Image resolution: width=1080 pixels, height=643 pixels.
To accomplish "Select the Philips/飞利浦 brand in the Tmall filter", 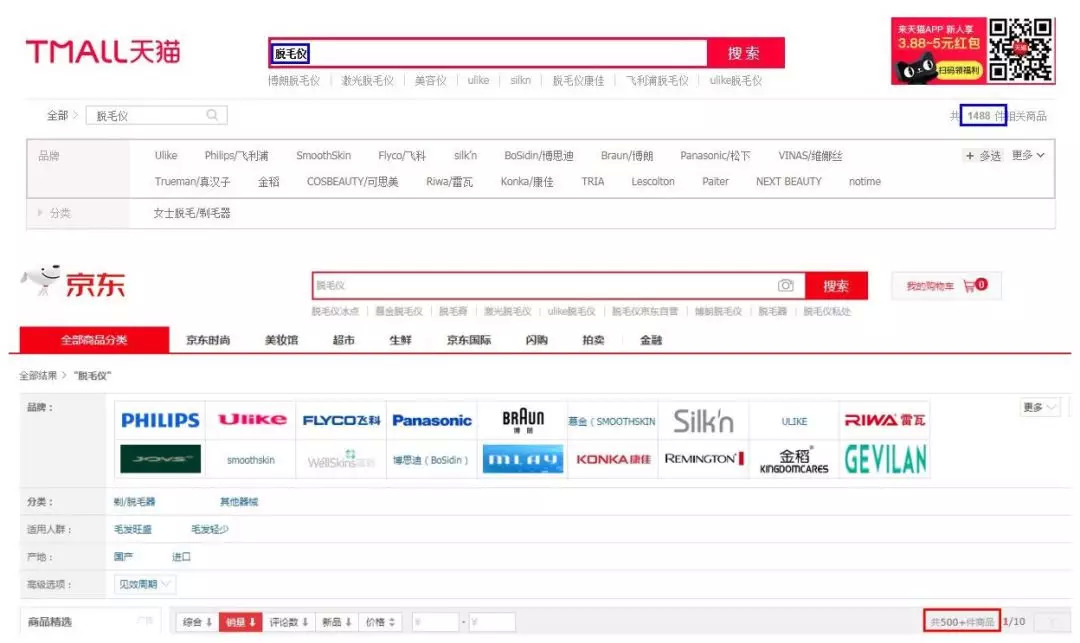I will tap(236, 156).
